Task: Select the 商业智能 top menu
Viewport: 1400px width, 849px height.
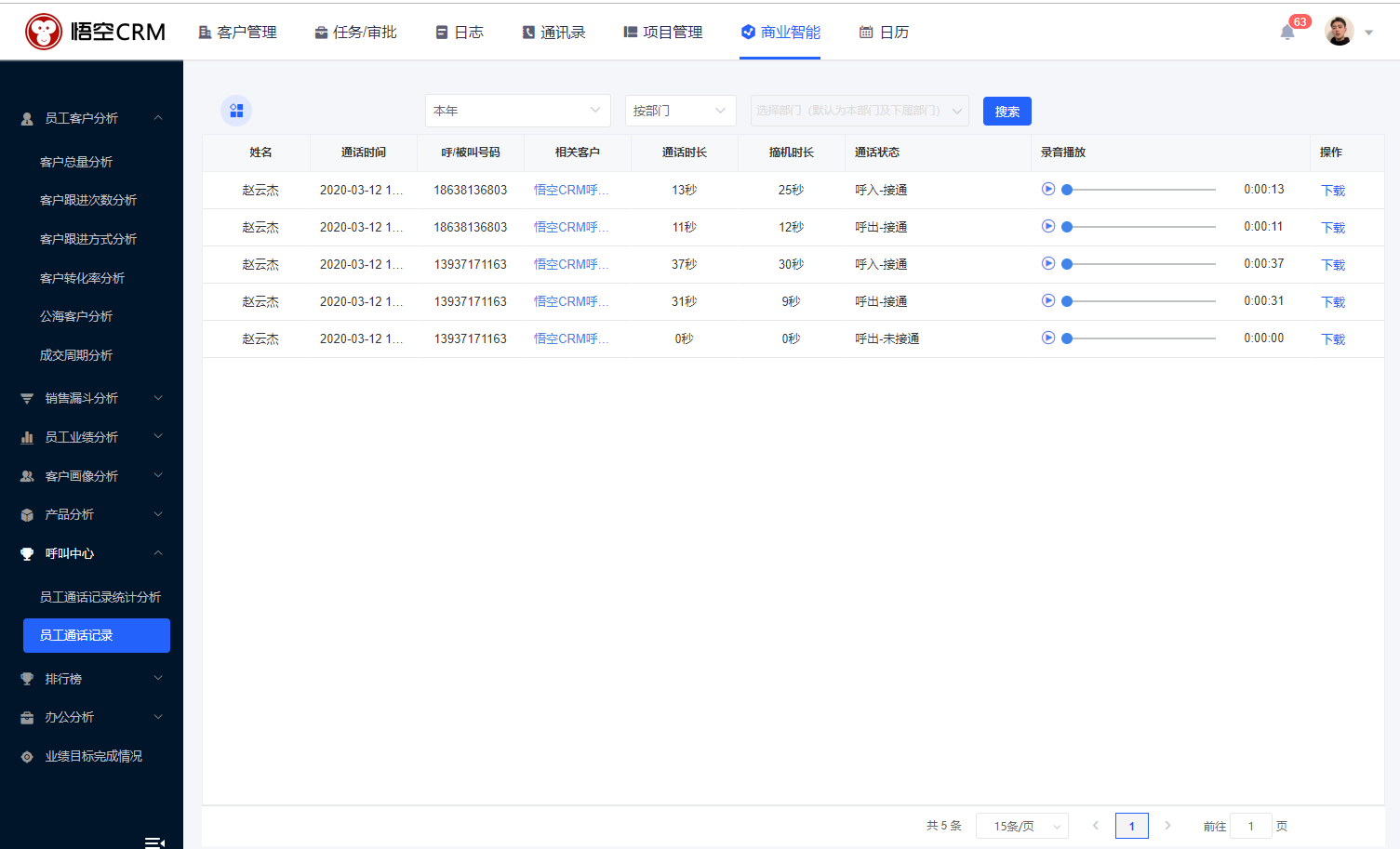Action: click(x=780, y=33)
